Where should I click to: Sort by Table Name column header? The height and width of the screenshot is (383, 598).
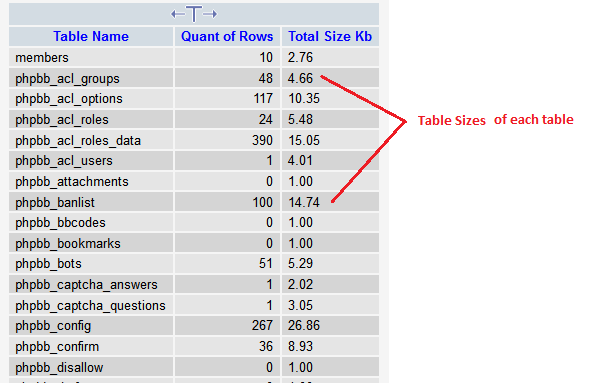[91, 36]
